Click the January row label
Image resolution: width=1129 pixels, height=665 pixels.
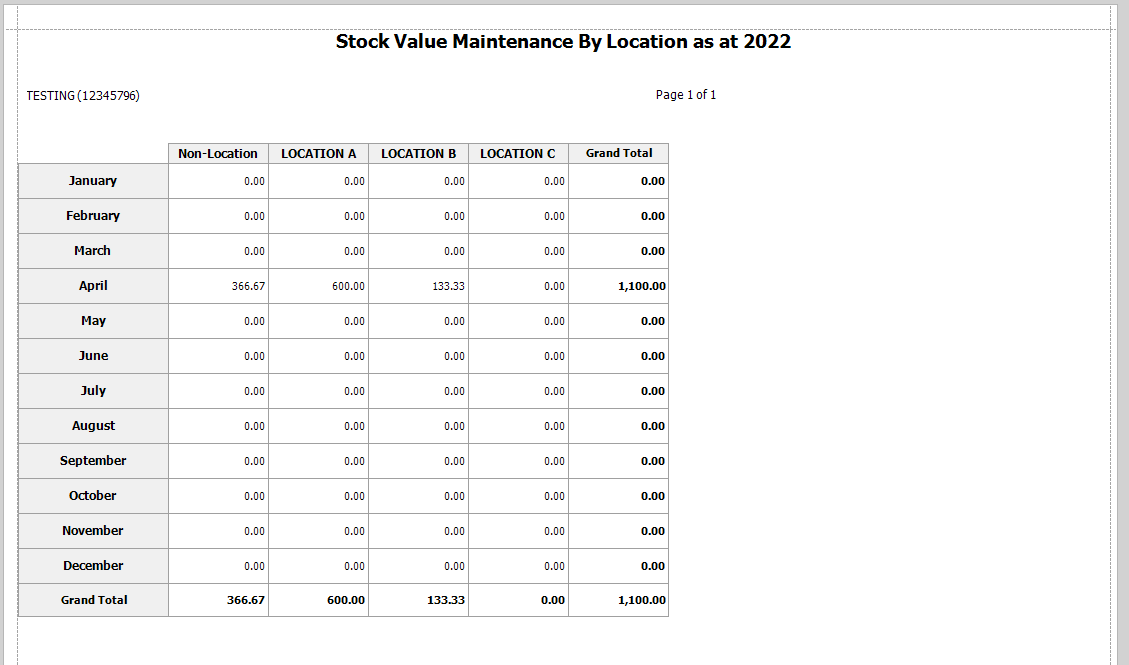click(93, 181)
